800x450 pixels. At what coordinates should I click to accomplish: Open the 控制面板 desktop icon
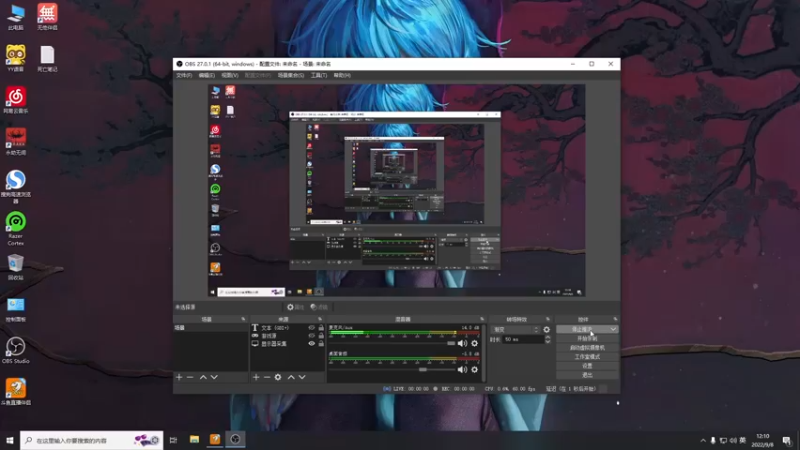[16, 308]
